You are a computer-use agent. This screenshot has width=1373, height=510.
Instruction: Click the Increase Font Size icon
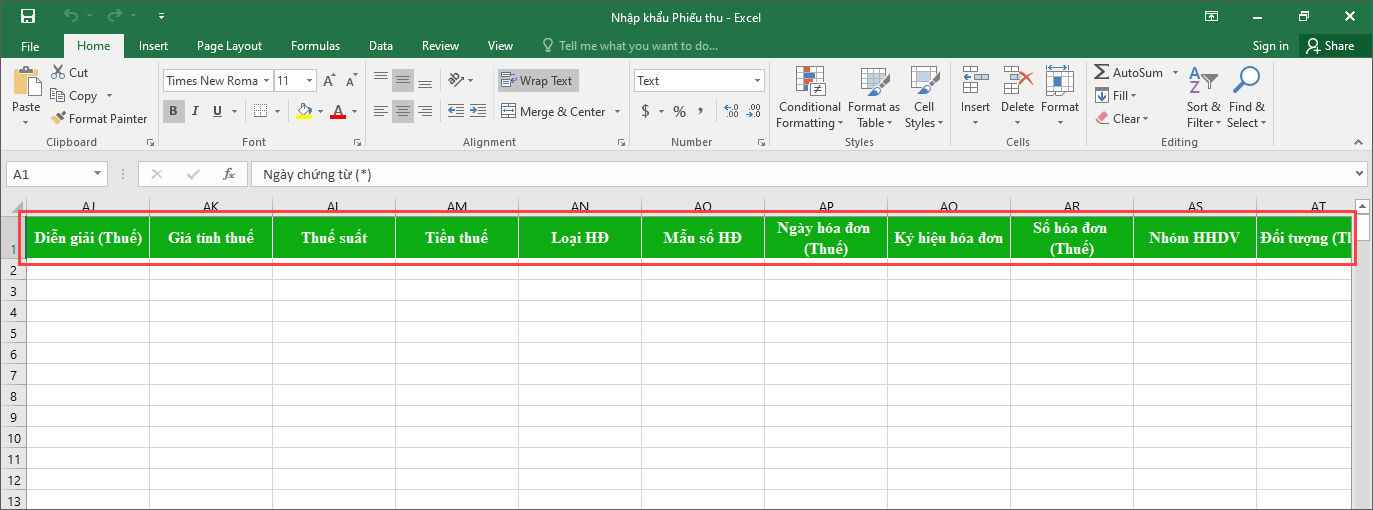[x=329, y=81]
